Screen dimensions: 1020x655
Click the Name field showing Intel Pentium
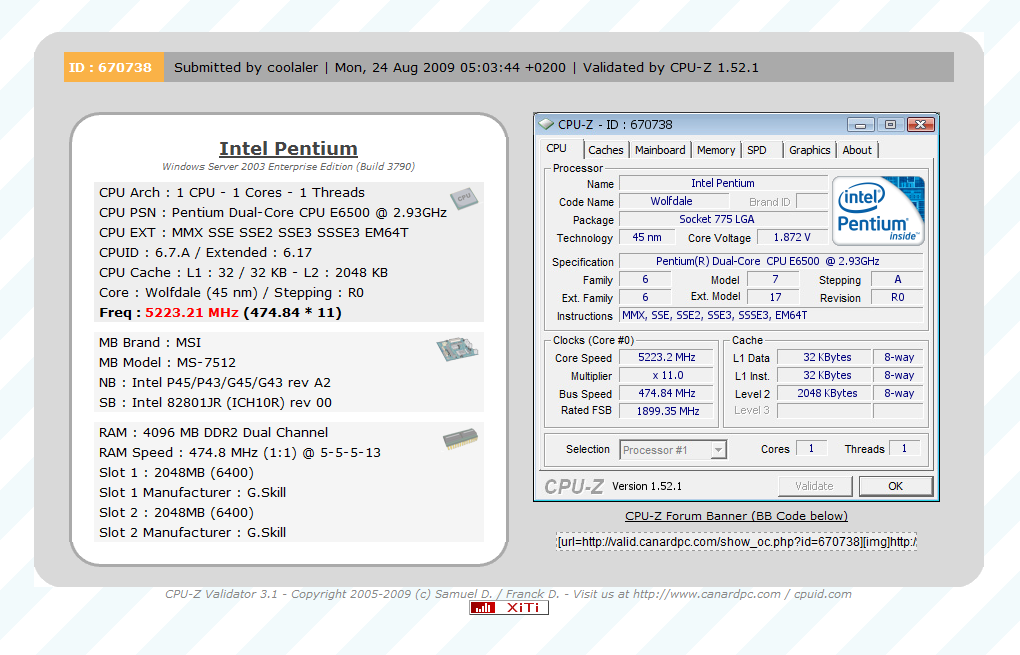tap(723, 183)
